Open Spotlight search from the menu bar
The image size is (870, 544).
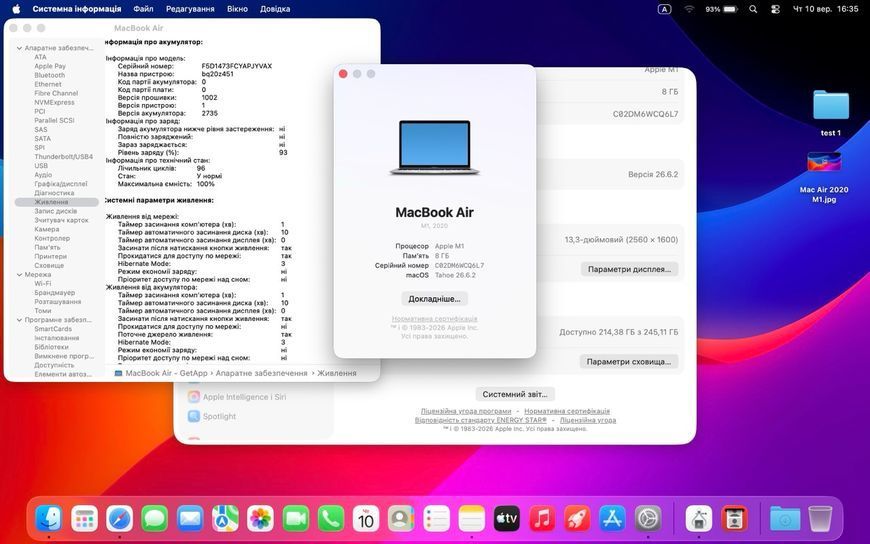point(753,9)
